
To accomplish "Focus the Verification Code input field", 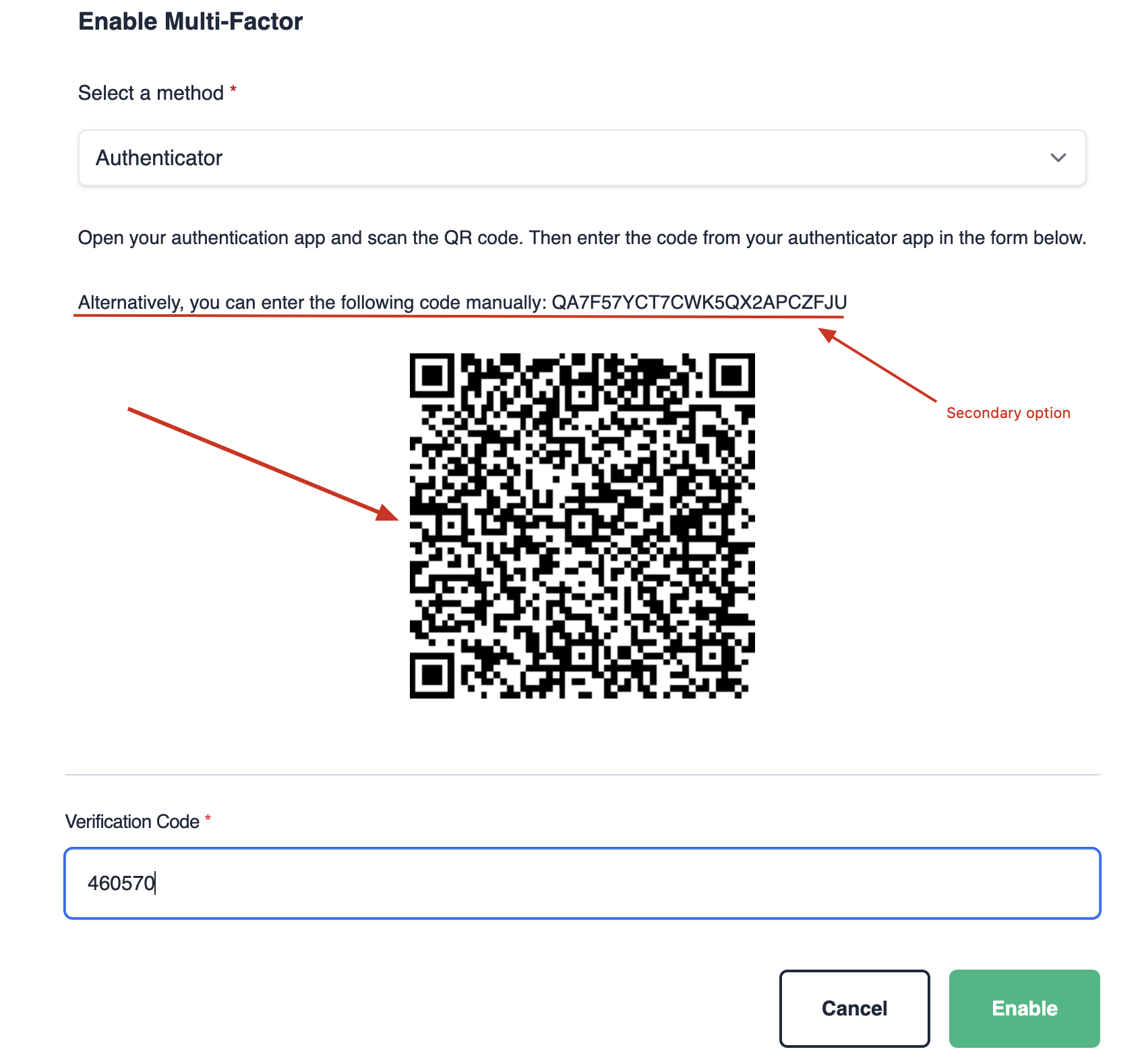I will 582,883.
